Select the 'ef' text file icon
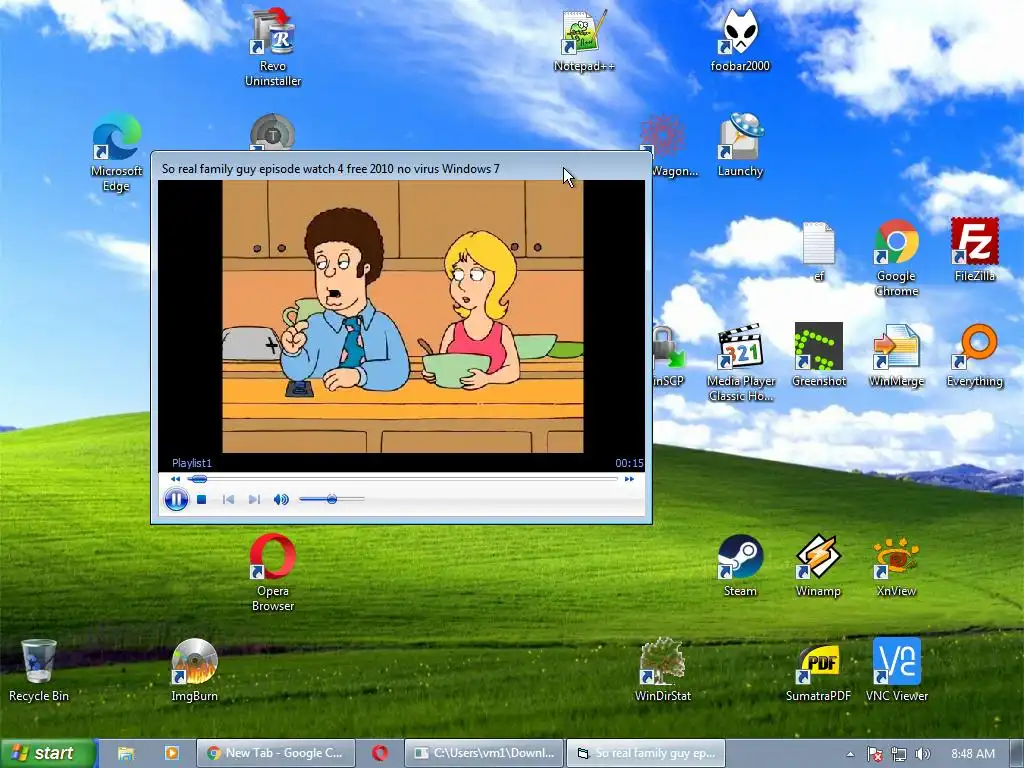The height and width of the screenshot is (768, 1024). coord(818,251)
